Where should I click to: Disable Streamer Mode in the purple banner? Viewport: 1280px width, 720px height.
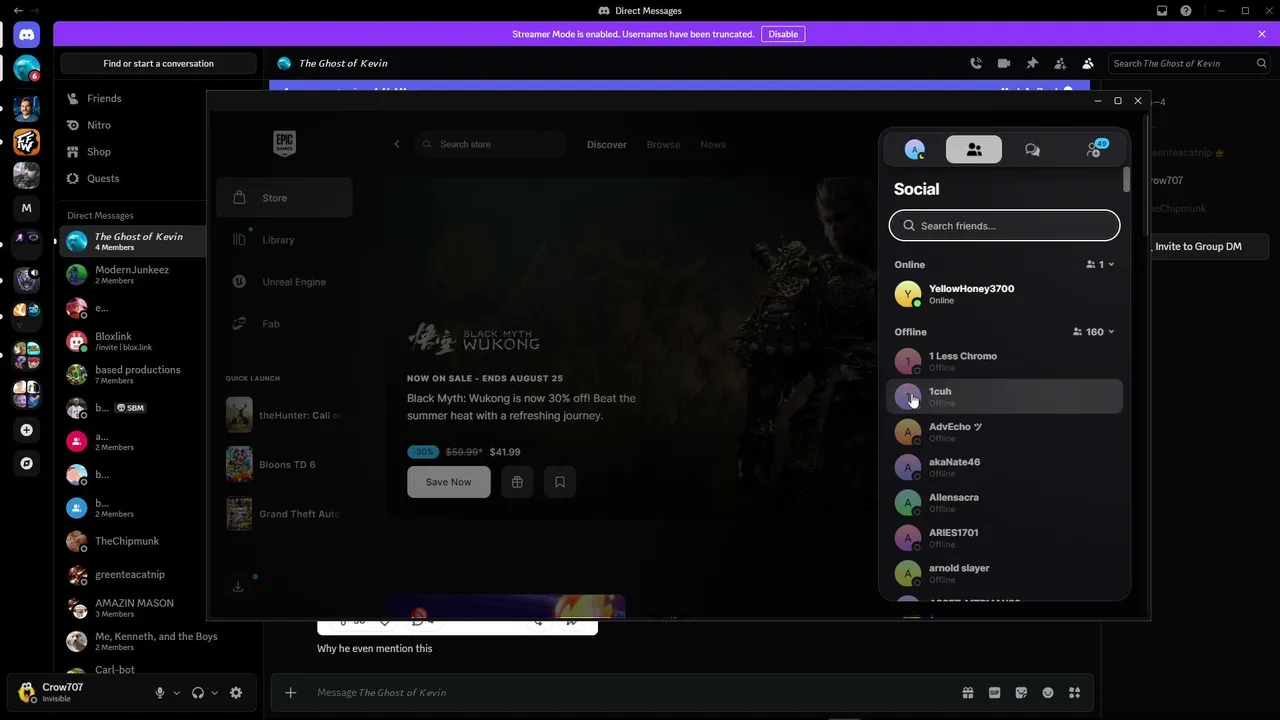[783, 34]
